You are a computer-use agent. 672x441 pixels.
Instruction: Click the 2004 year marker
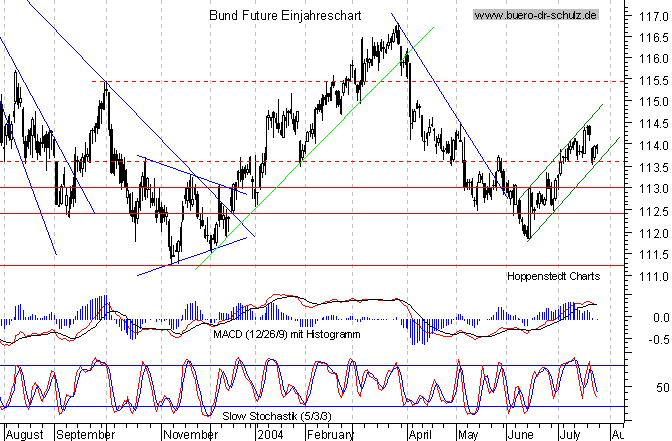pyautogui.click(x=270, y=435)
